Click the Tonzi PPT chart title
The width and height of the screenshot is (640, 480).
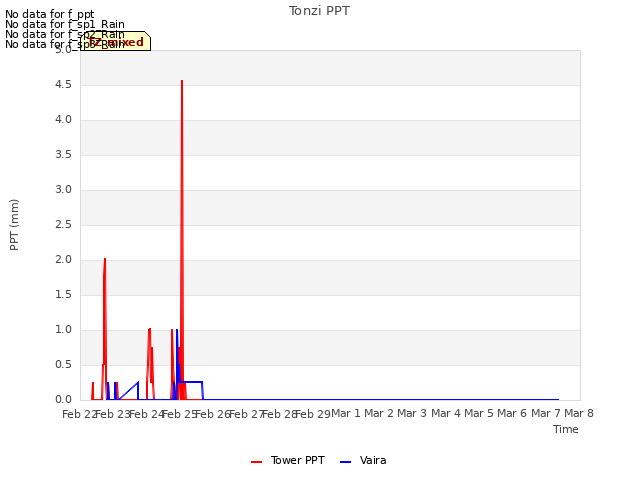[x=319, y=11]
